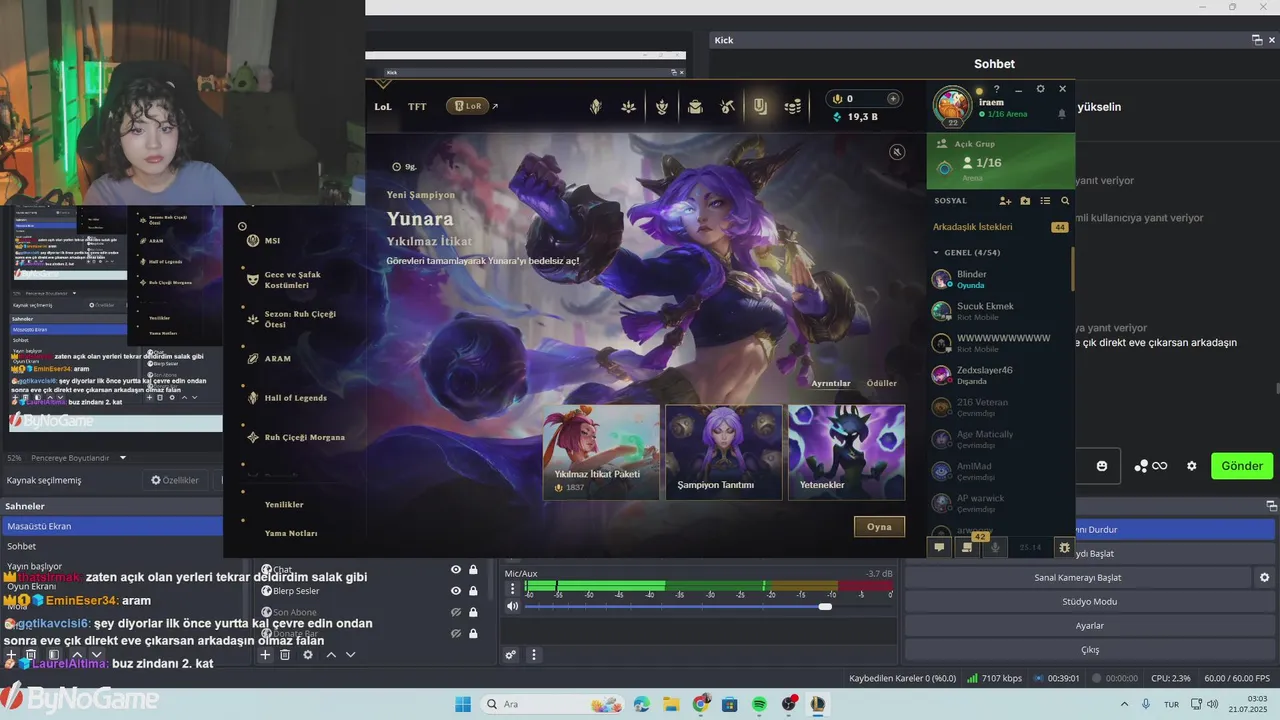Screen dimensions: 1280x720
Task: Switch to the Ödüller tab
Action: pos(881,383)
